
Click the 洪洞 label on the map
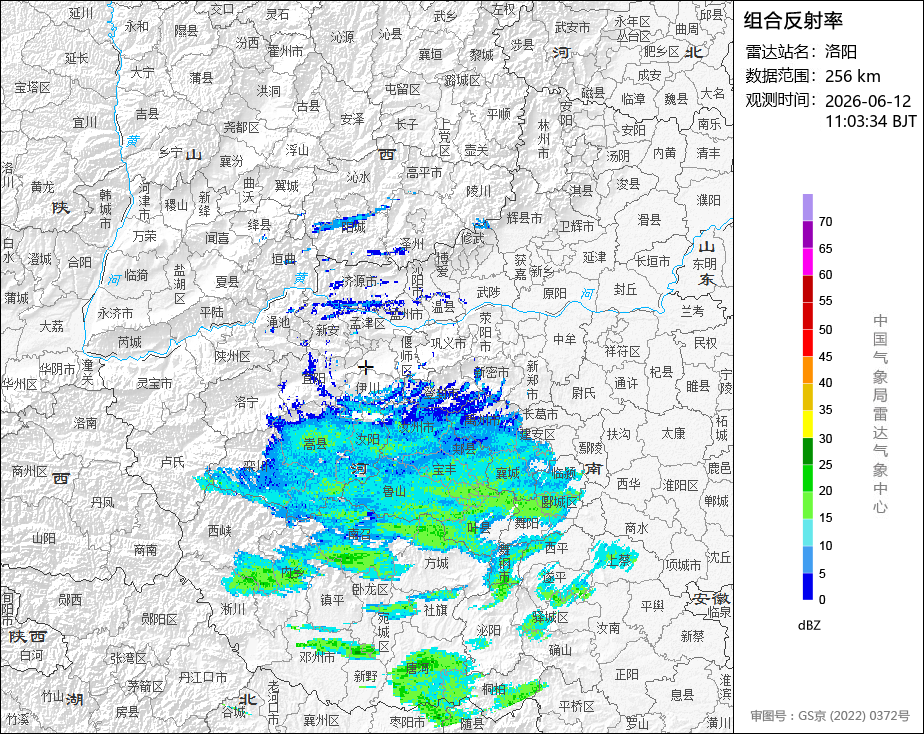269,91
